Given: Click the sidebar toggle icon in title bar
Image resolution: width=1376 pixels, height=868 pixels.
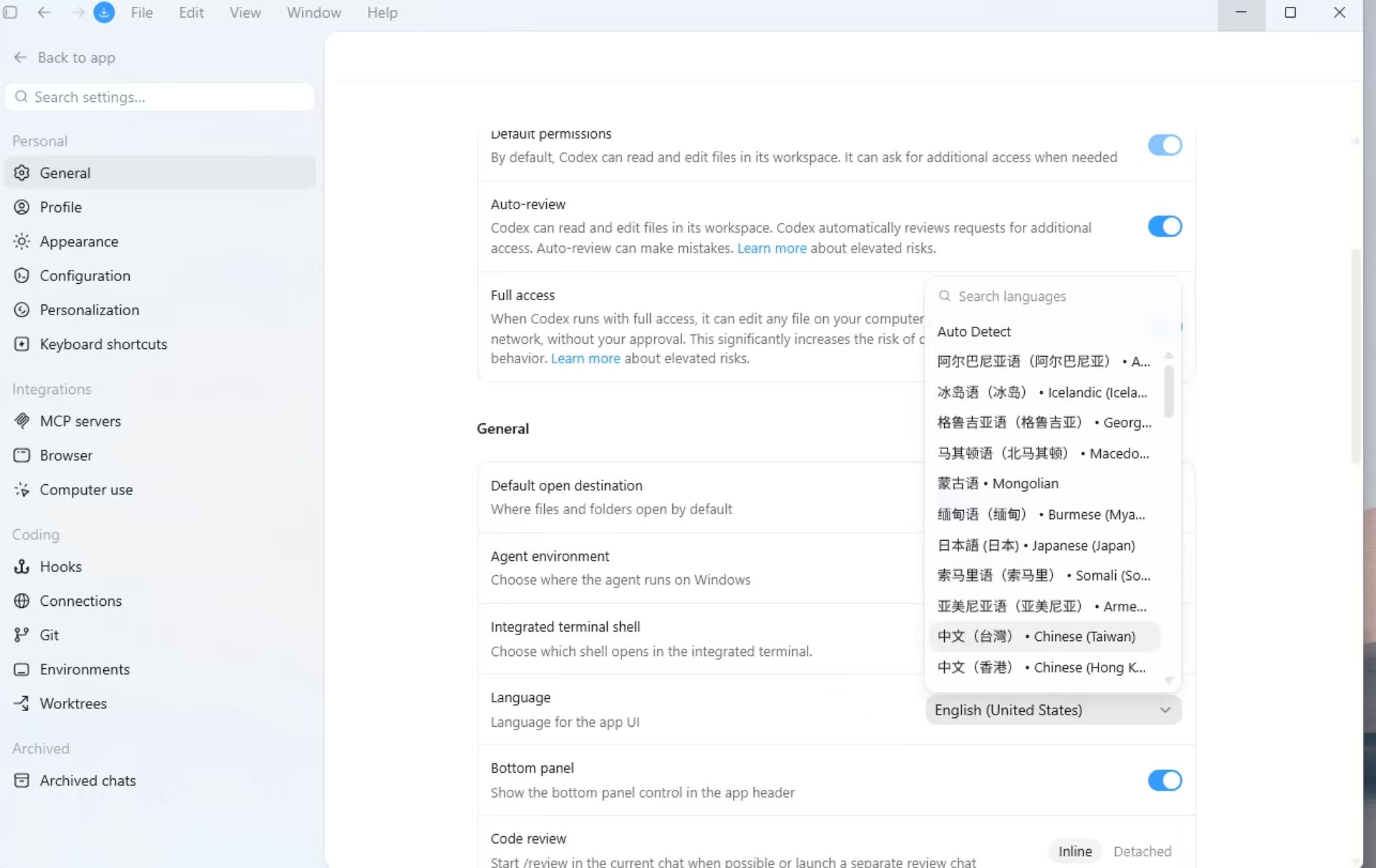Looking at the screenshot, I should (10, 12).
